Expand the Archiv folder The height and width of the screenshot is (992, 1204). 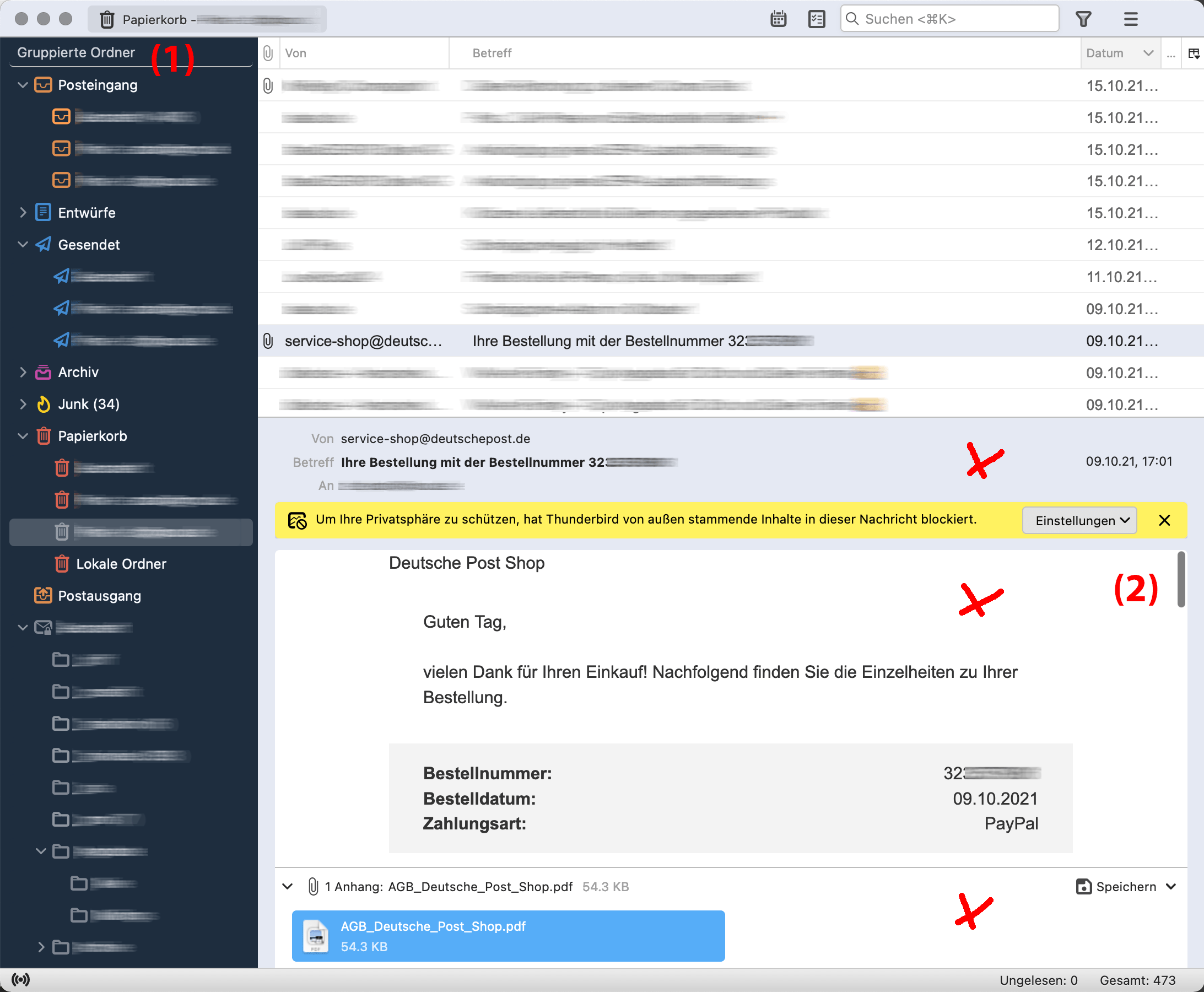pos(23,372)
